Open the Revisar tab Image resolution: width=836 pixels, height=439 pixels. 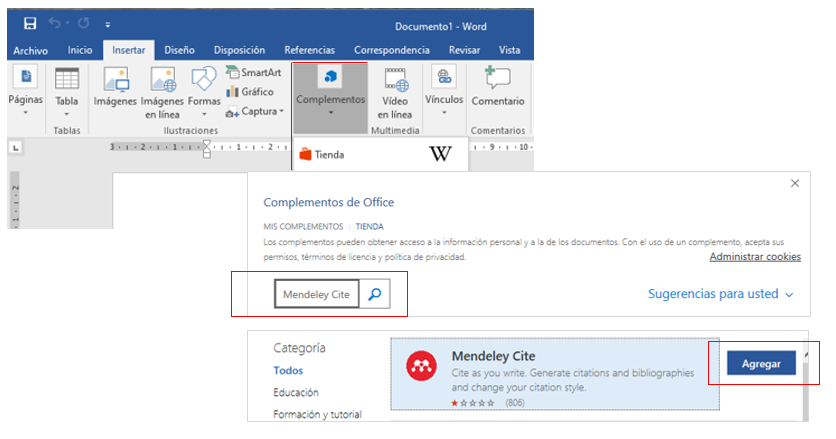coord(464,50)
